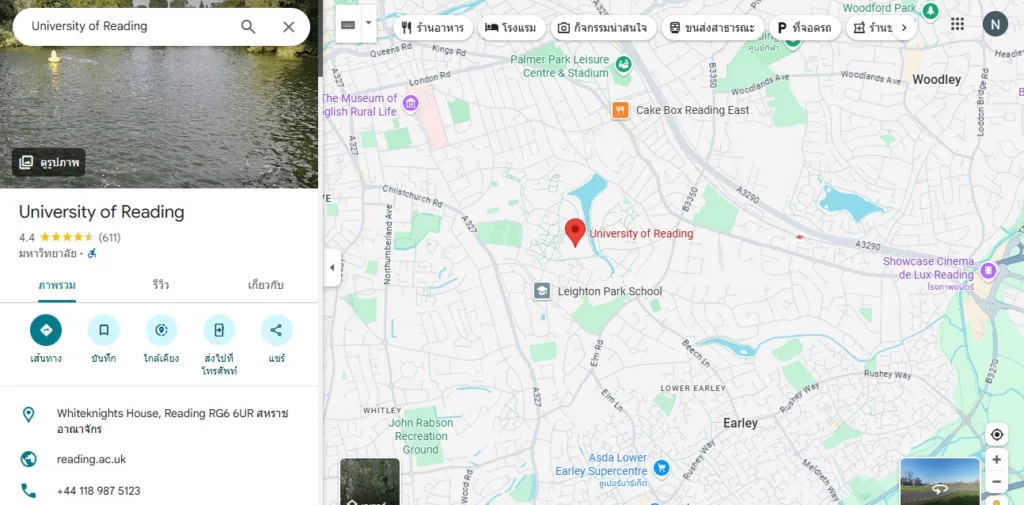Open the keyboard input tools dropdown arrow
The image size is (1024, 505).
coord(368,23)
